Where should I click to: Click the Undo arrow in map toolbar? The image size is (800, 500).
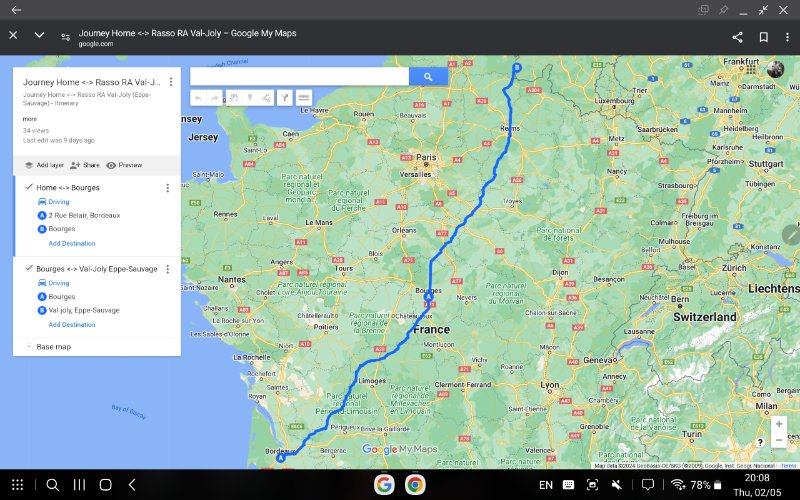[x=198, y=98]
